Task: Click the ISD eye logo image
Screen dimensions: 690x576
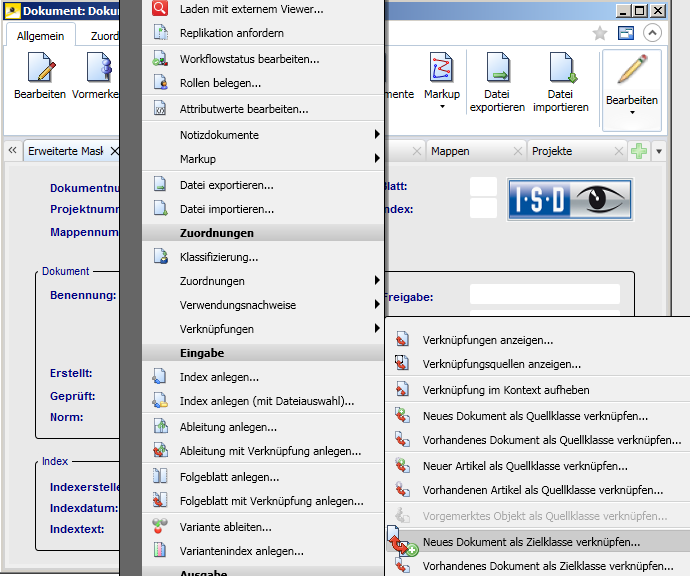Action: click(569, 198)
